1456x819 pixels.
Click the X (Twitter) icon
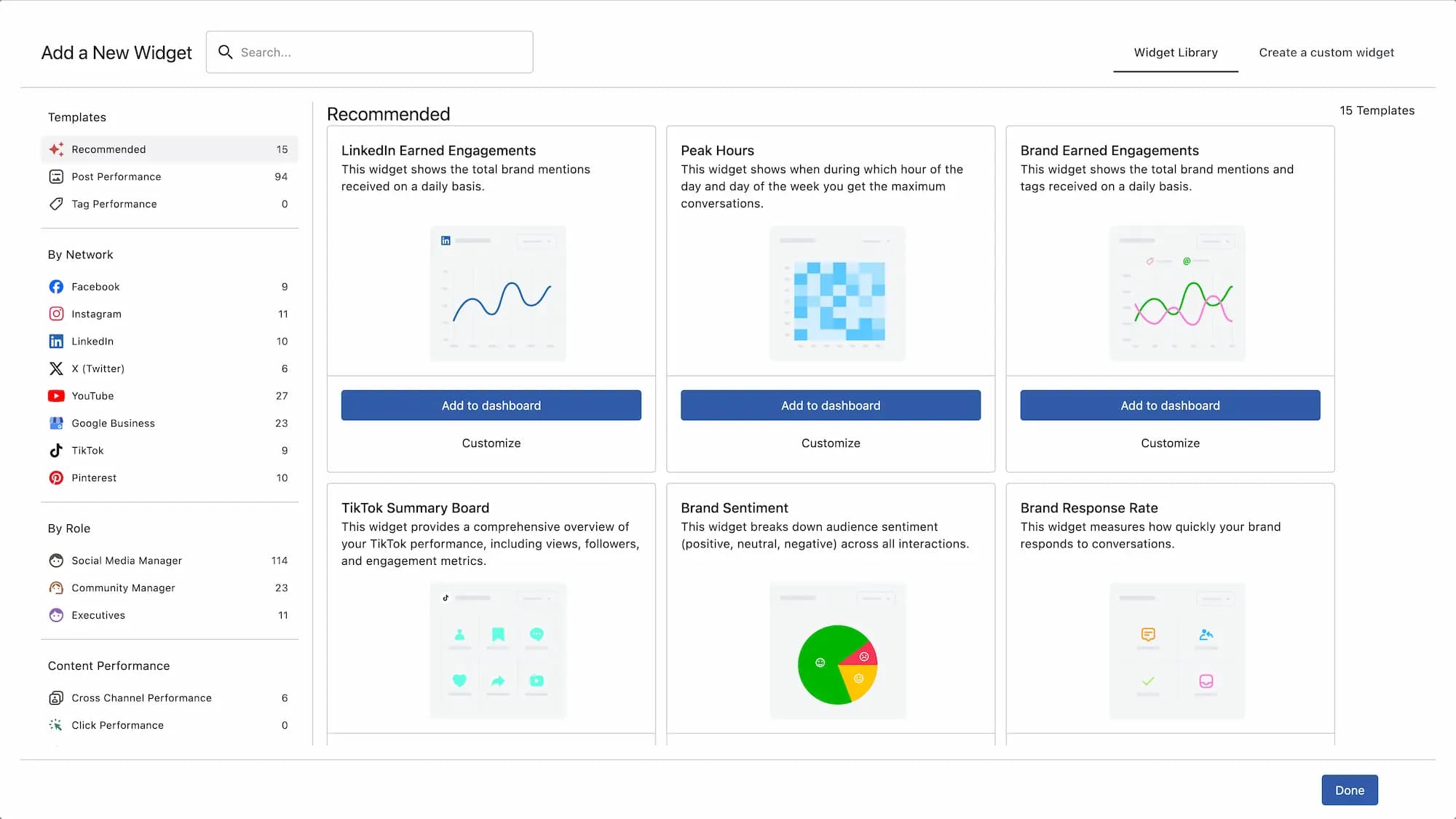pyautogui.click(x=56, y=368)
